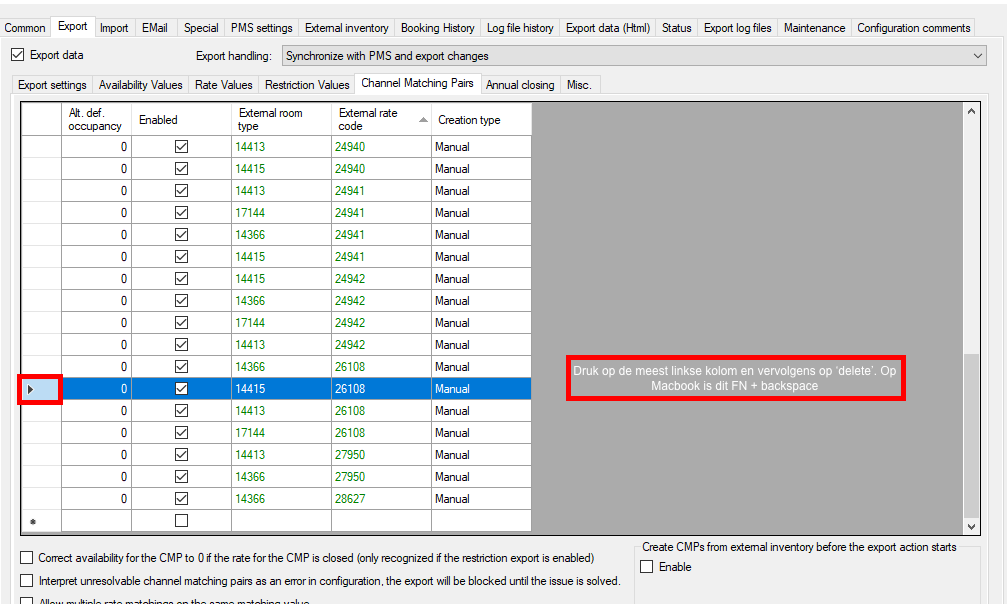
Task: Toggle Enabled checkbox for 14415 / 26108 row
Action: 182,389
